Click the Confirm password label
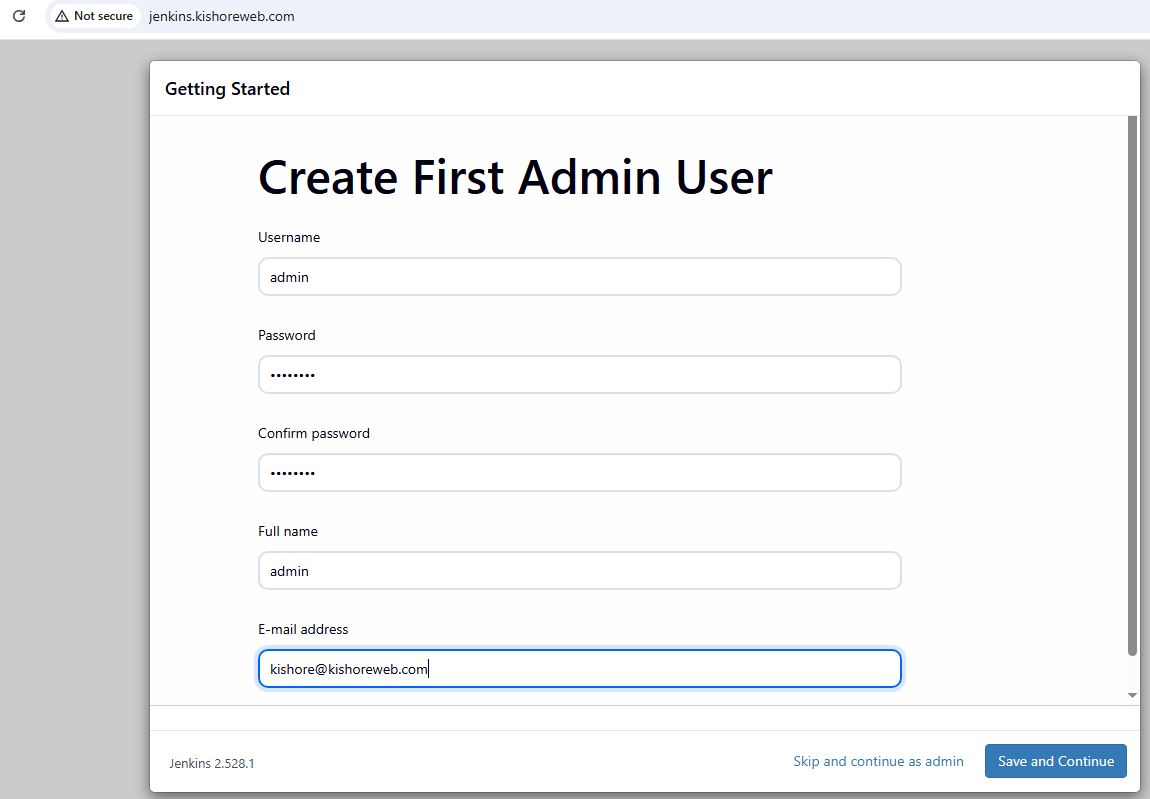 point(314,434)
